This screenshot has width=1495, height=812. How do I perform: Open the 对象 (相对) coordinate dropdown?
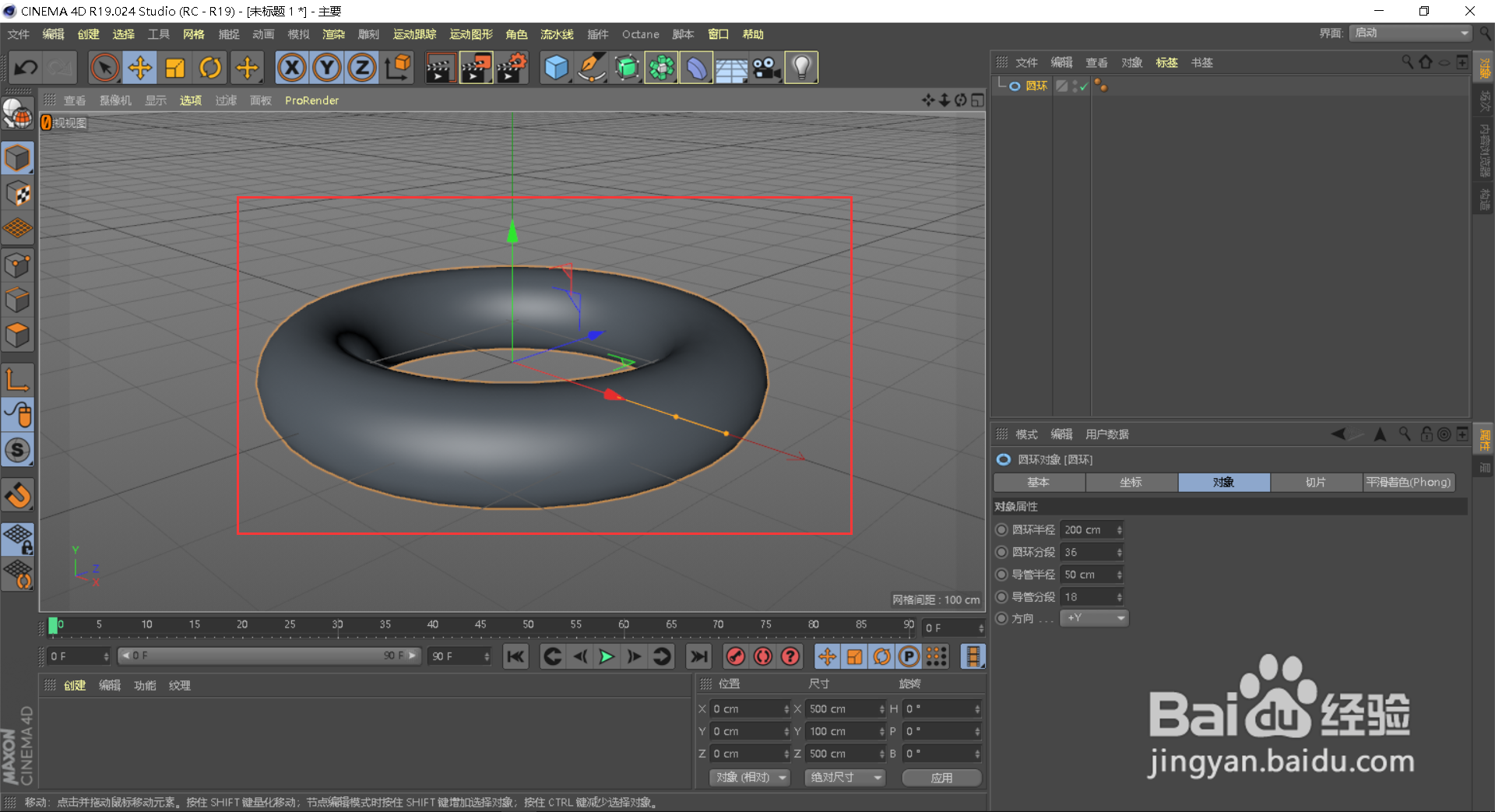pos(750,778)
